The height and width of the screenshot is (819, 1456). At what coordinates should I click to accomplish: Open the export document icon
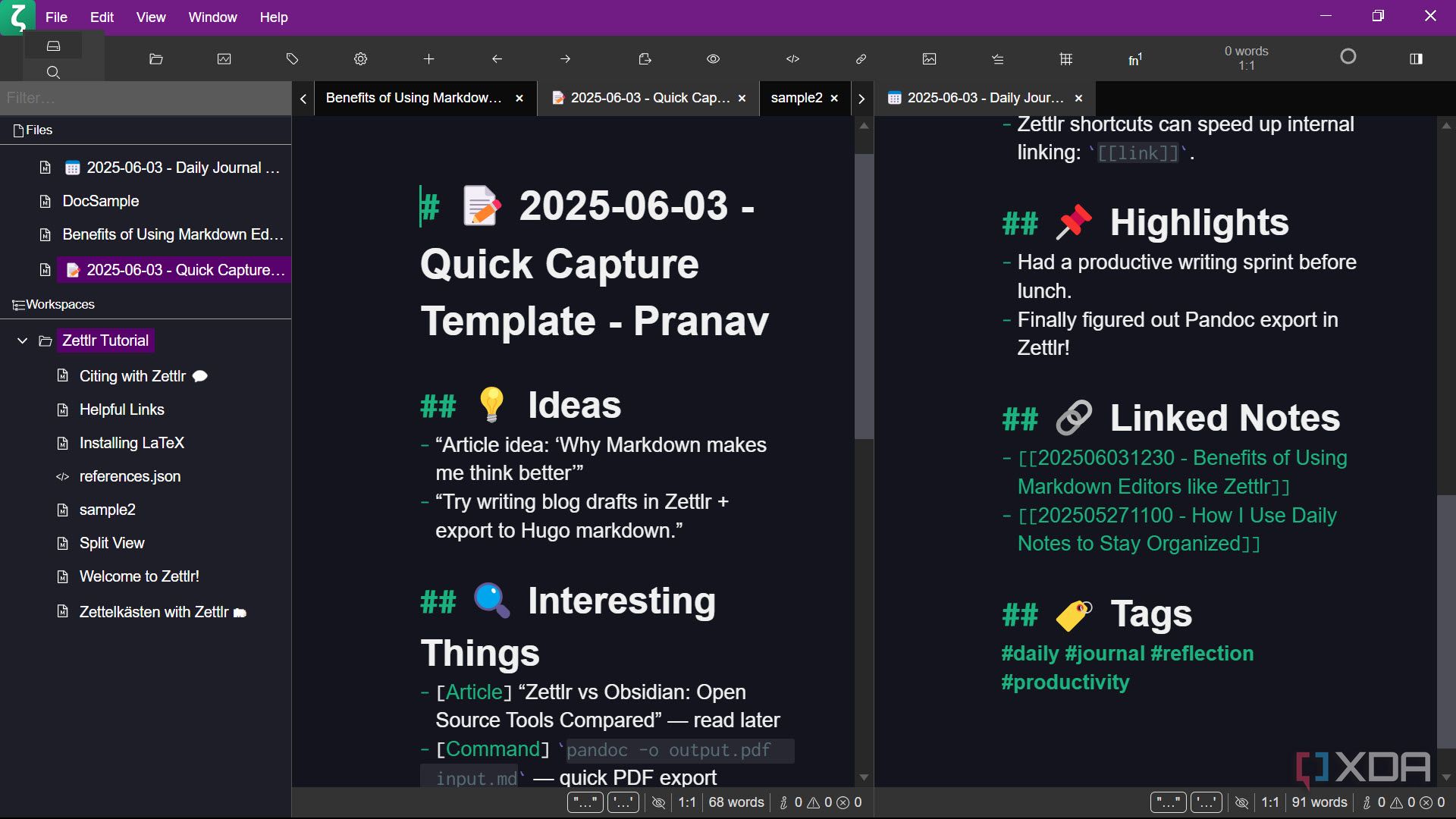pyautogui.click(x=645, y=59)
